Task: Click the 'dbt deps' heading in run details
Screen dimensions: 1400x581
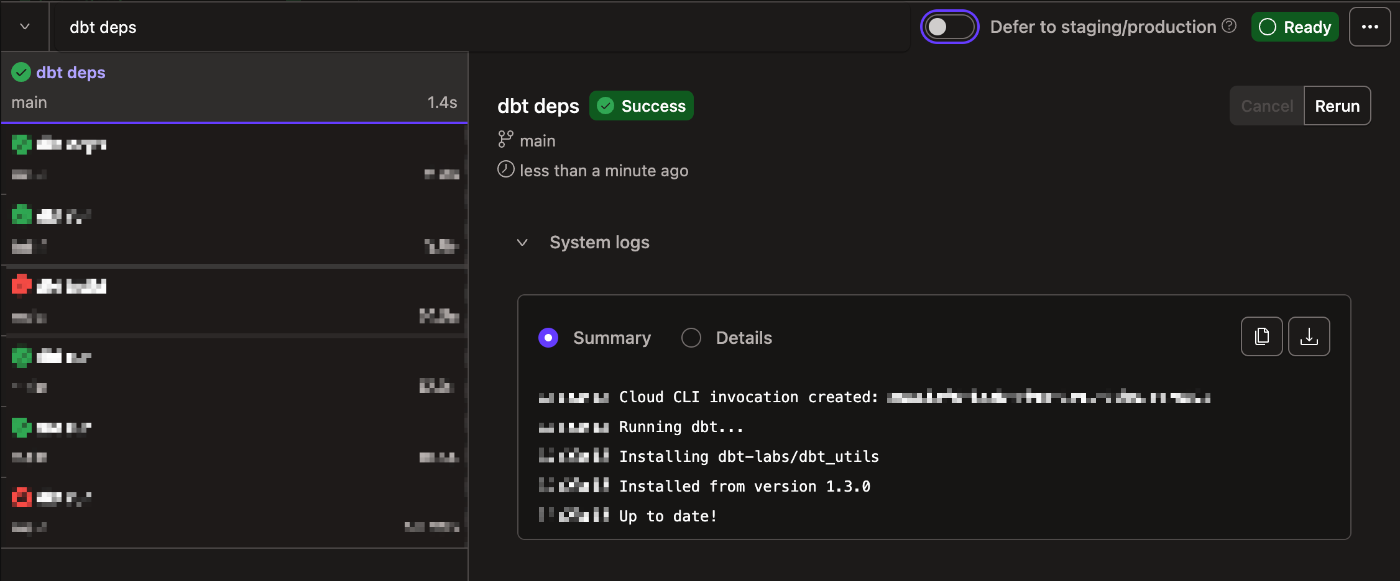Action: point(538,106)
